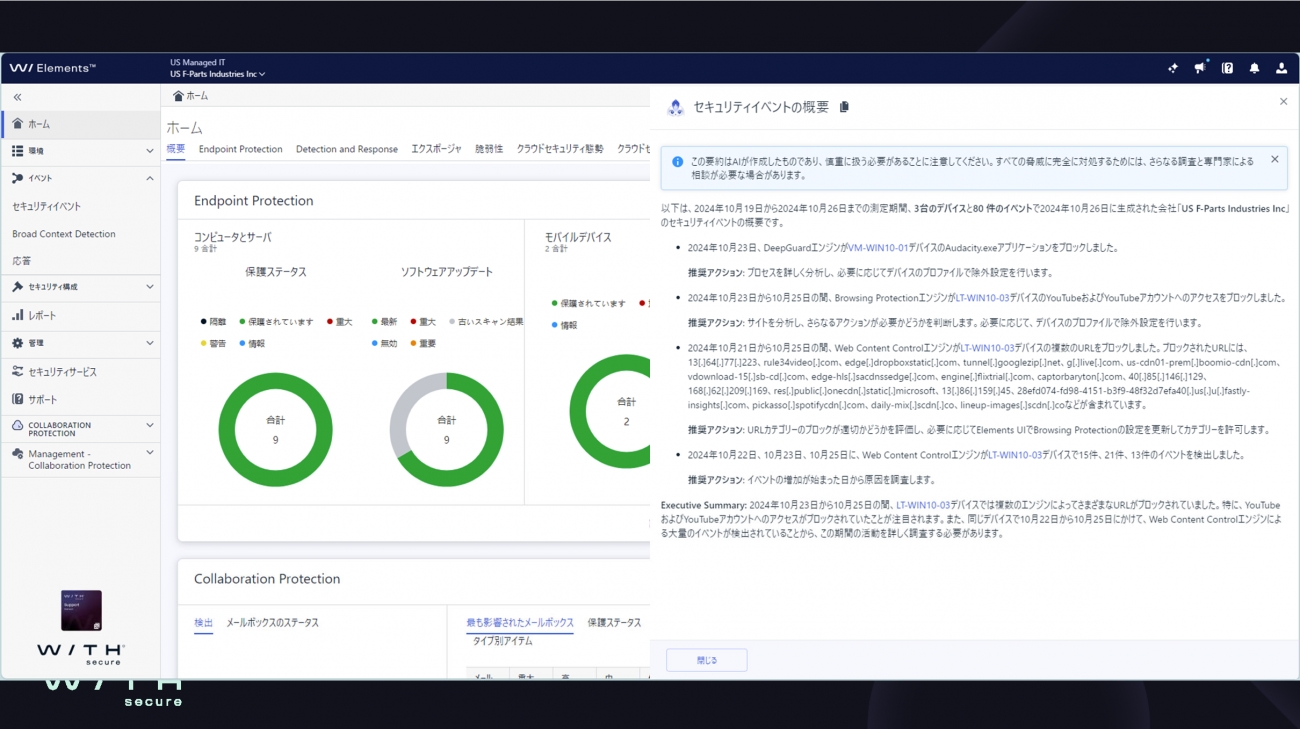Collapse the sidebar with double-chevron icon
The height and width of the screenshot is (729, 1300).
click(x=17, y=97)
